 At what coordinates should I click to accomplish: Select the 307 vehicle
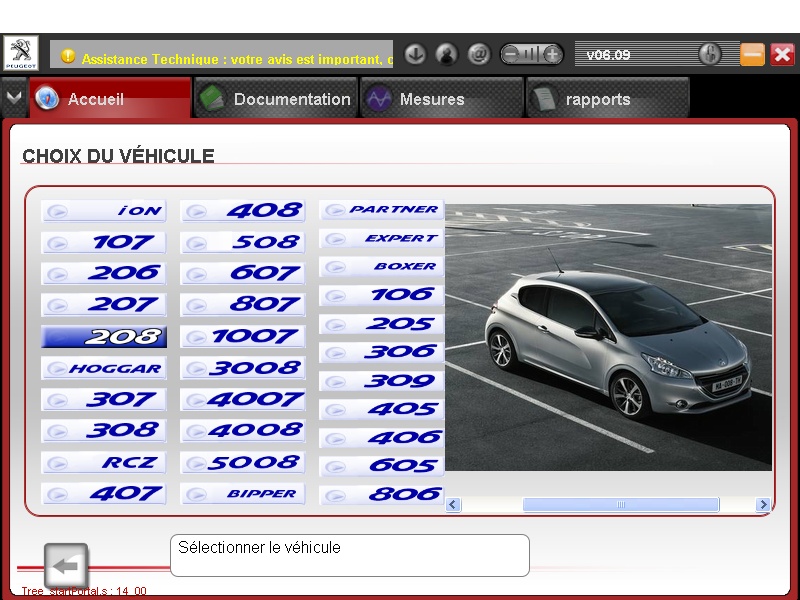[x=104, y=399]
